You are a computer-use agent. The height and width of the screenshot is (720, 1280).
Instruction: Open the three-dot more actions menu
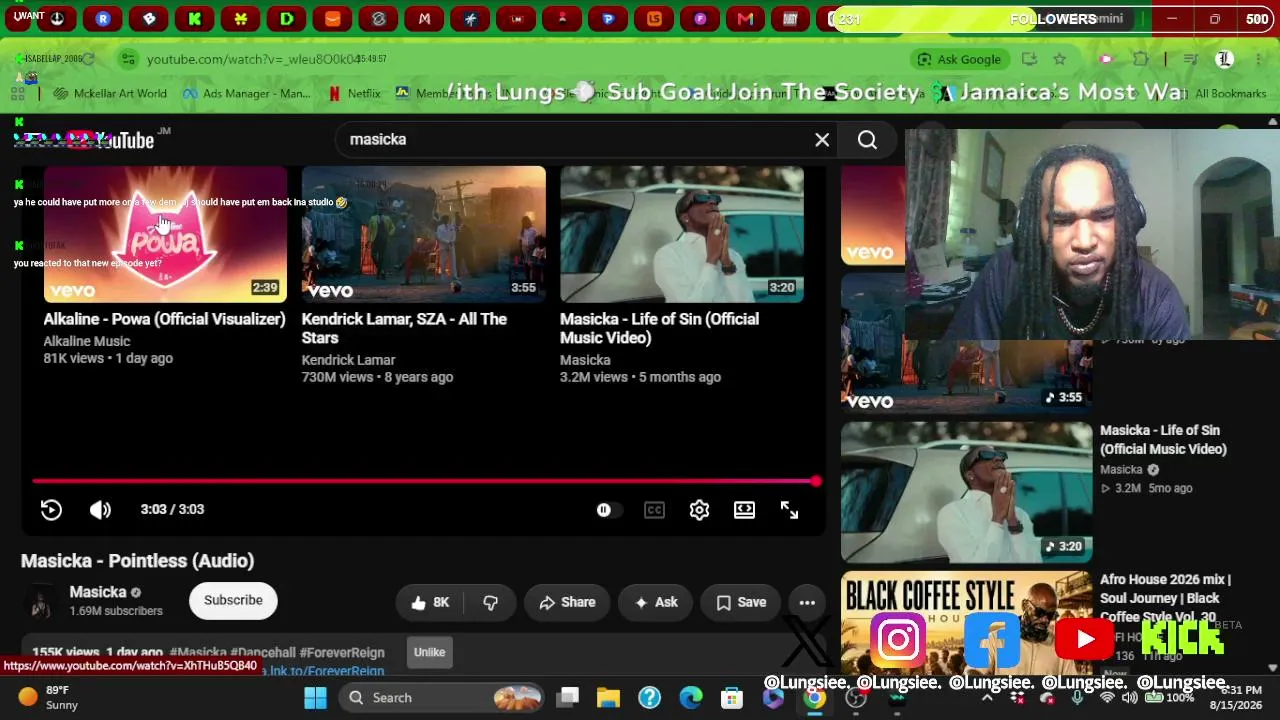click(x=807, y=602)
